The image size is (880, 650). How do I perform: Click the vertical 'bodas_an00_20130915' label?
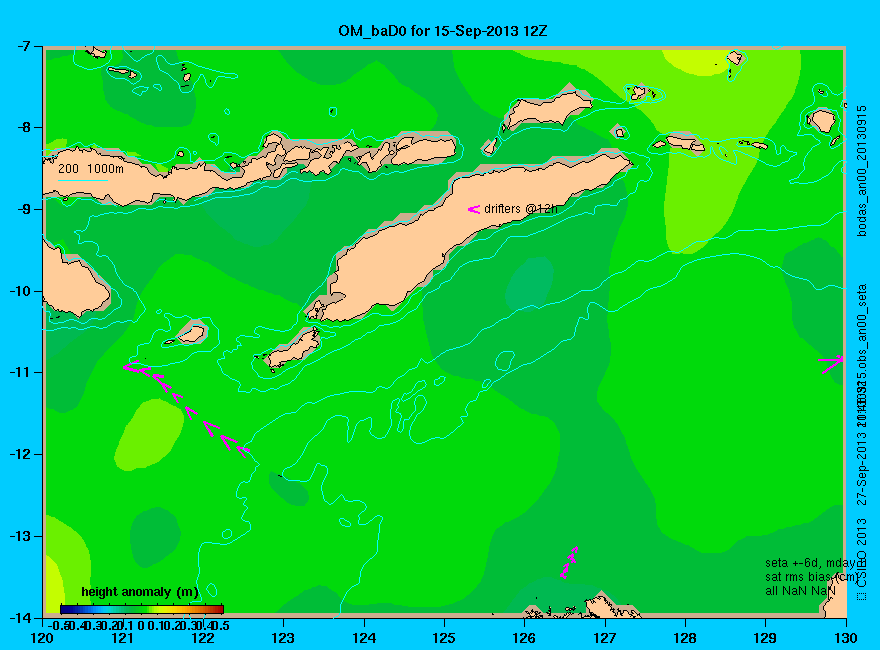pyautogui.click(x=862, y=171)
